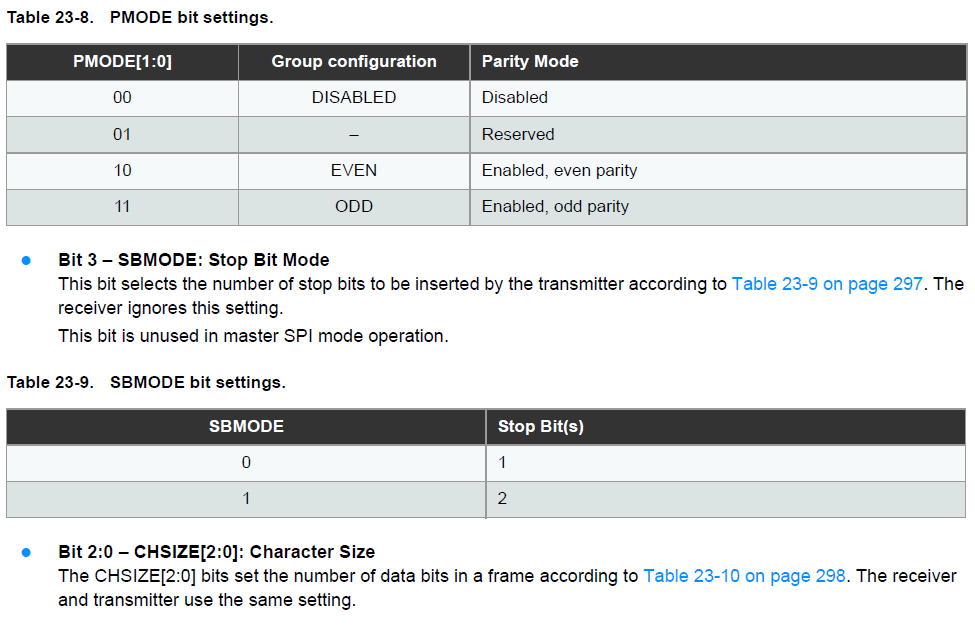Click the blue bullet beside Bit 2:0 CHSIZE
The width and height of the screenshot is (975, 628).
[26, 553]
